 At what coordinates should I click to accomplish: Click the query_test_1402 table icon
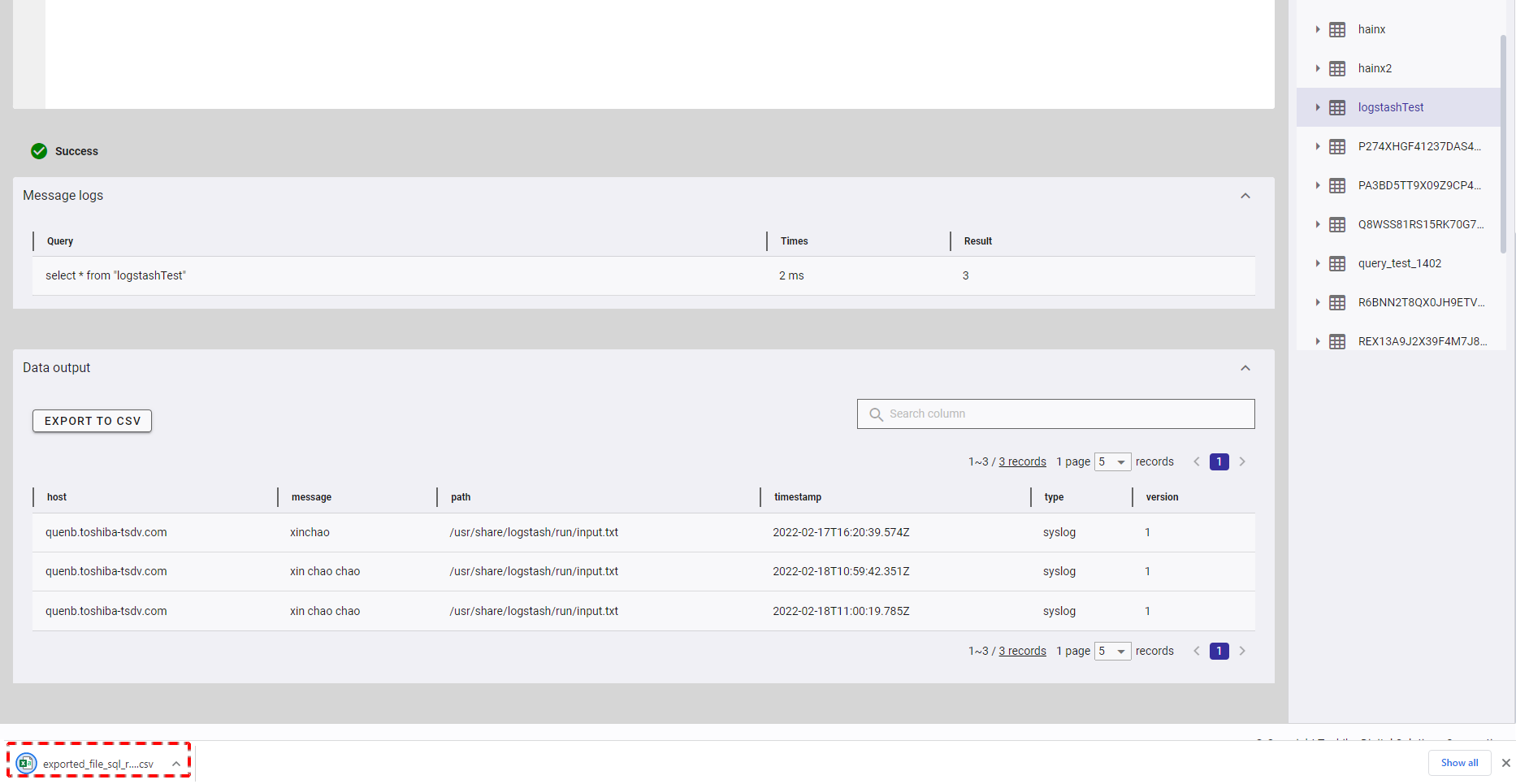coord(1336,264)
